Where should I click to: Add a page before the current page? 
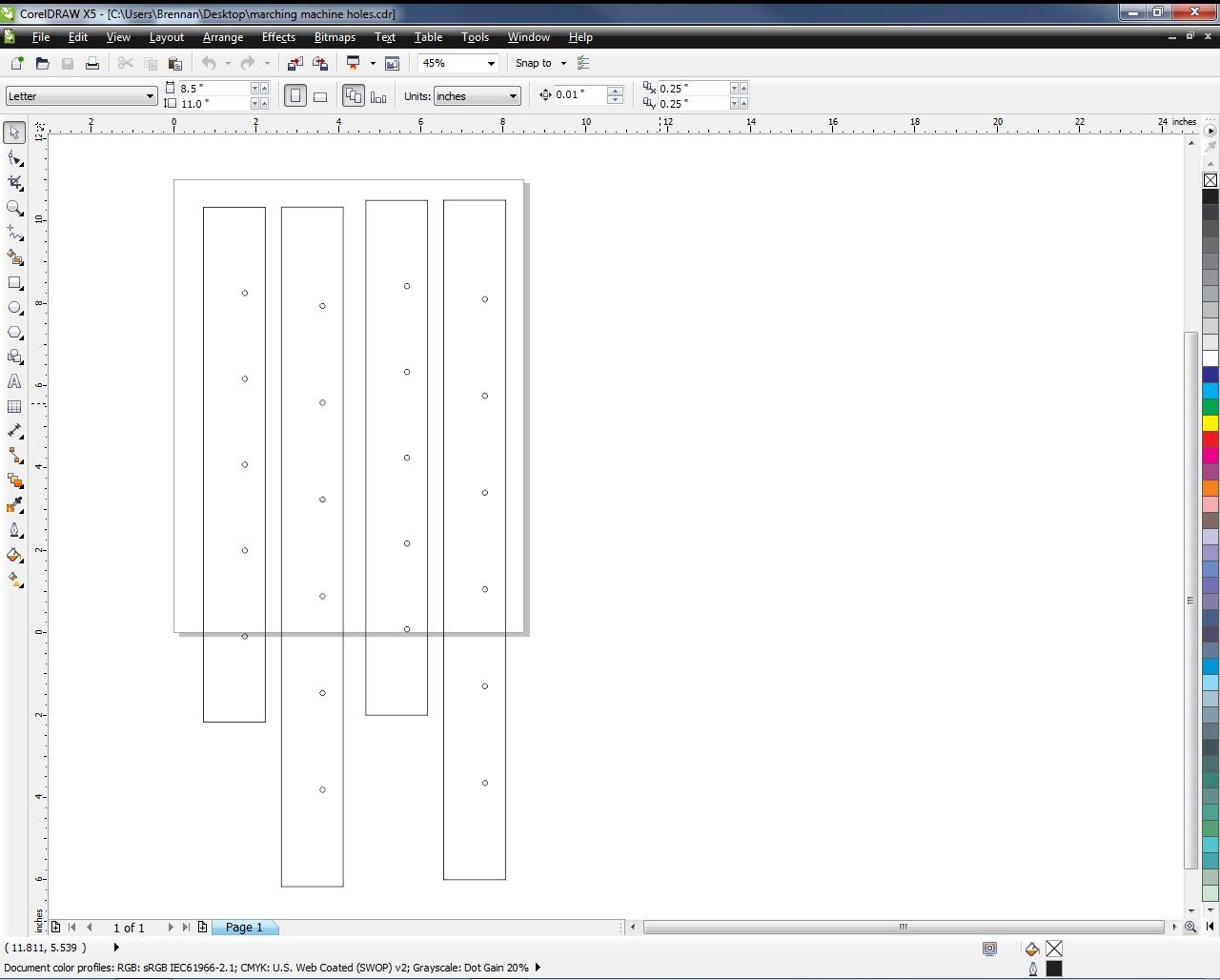[x=56, y=927]
